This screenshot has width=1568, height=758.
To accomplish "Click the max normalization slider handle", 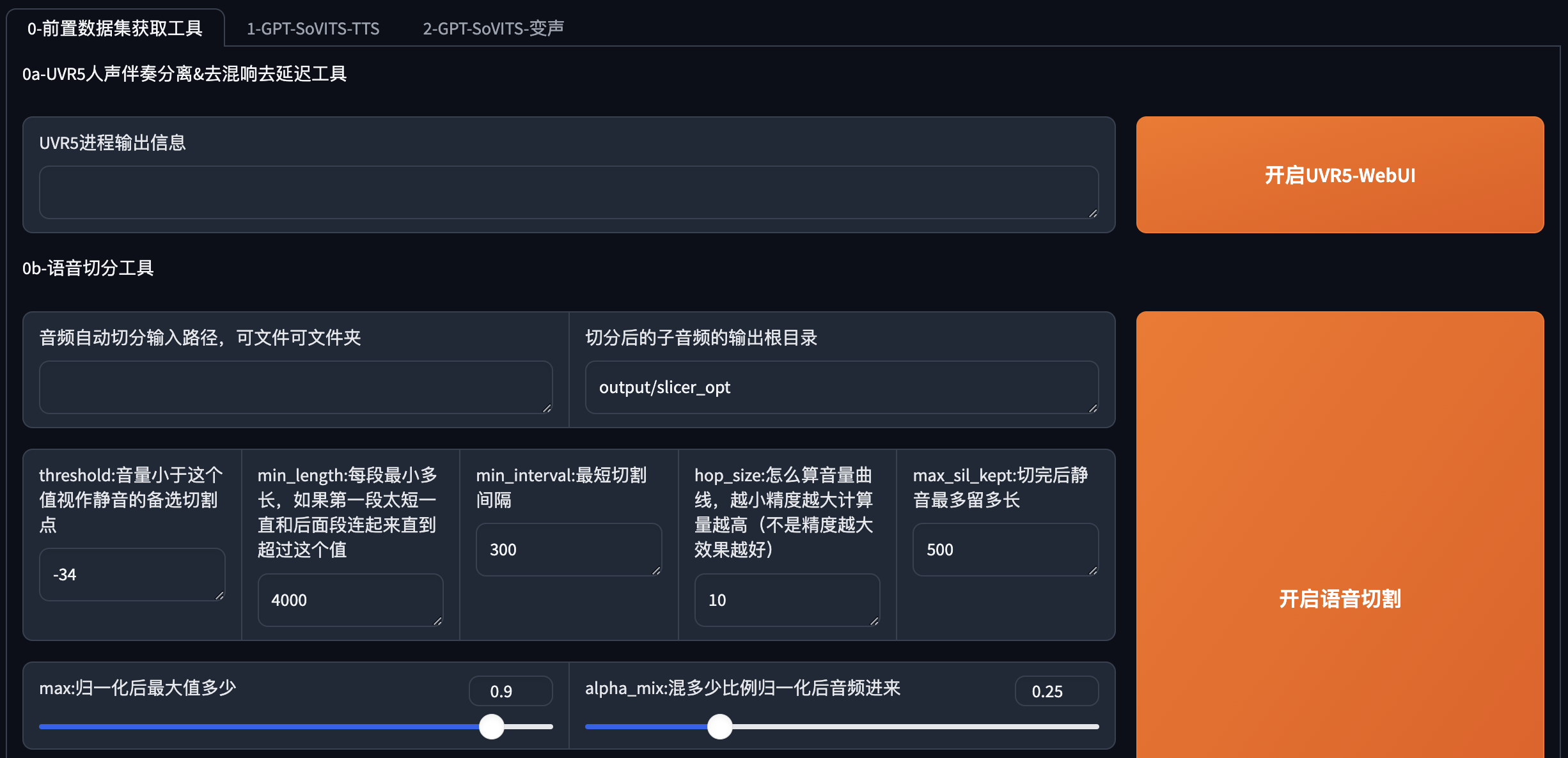I will [x=492, y=727].
